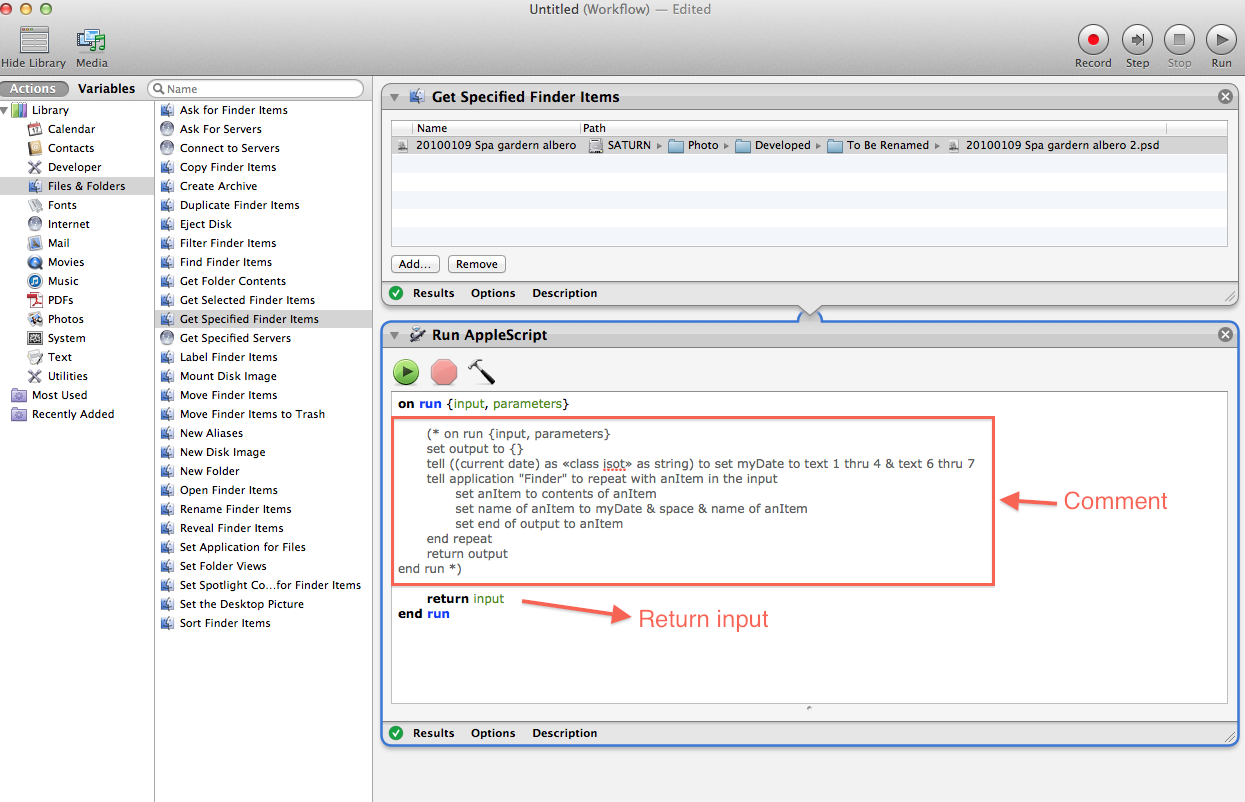The image size is (1245, 802).
Task: Click the 'return input' script line
Action: click(x=465, y=599)
